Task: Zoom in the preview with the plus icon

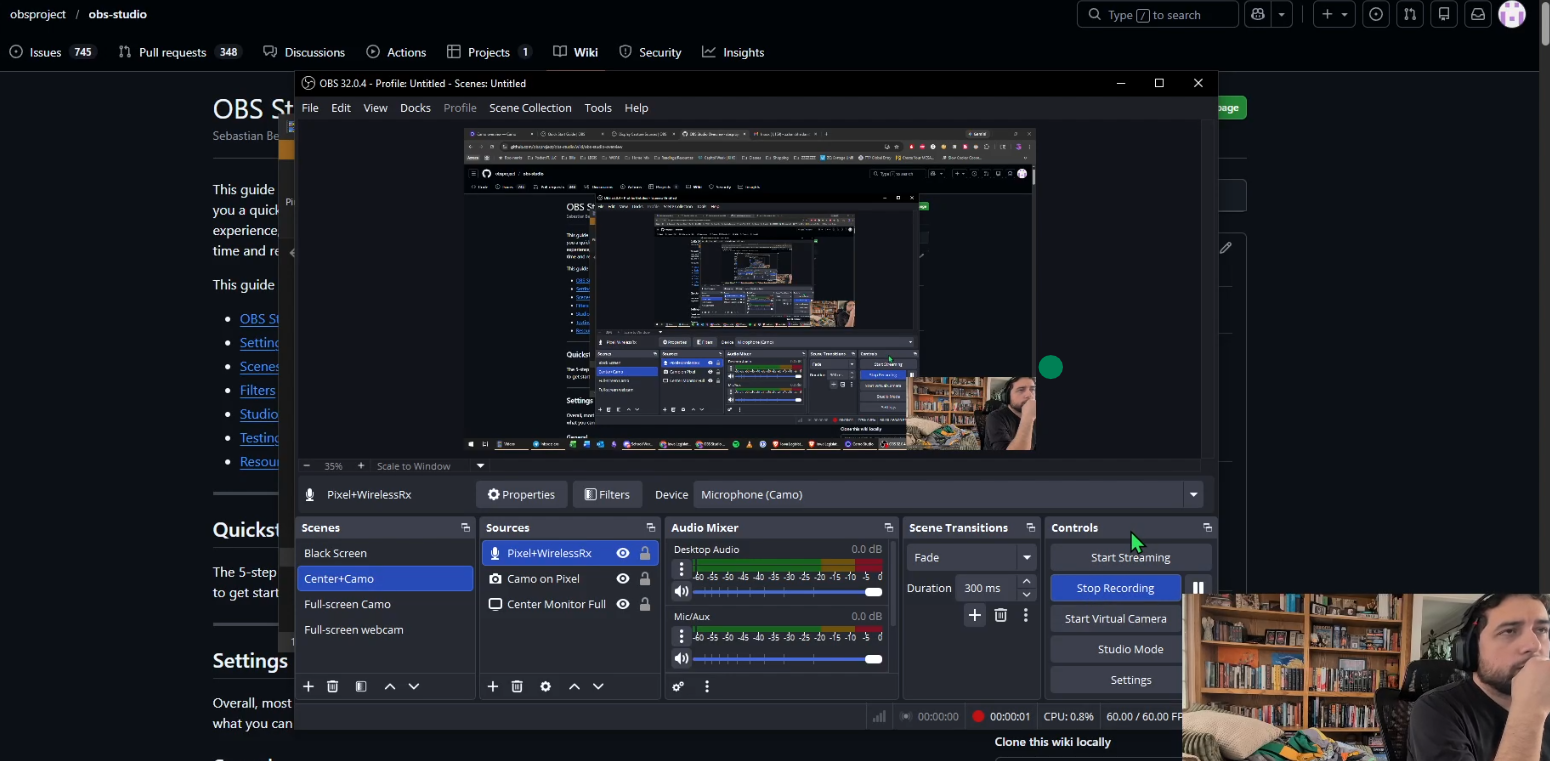Action: 361,466
